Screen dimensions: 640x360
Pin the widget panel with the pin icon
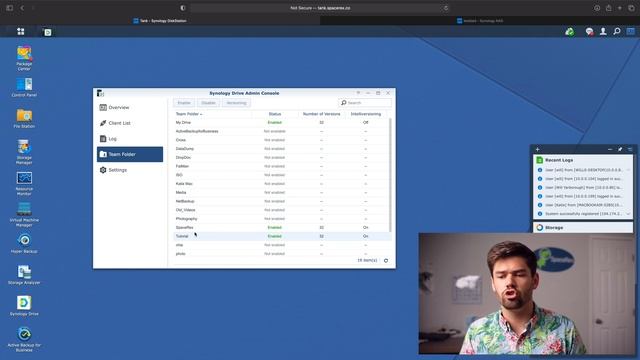click(x=620, y=149)
